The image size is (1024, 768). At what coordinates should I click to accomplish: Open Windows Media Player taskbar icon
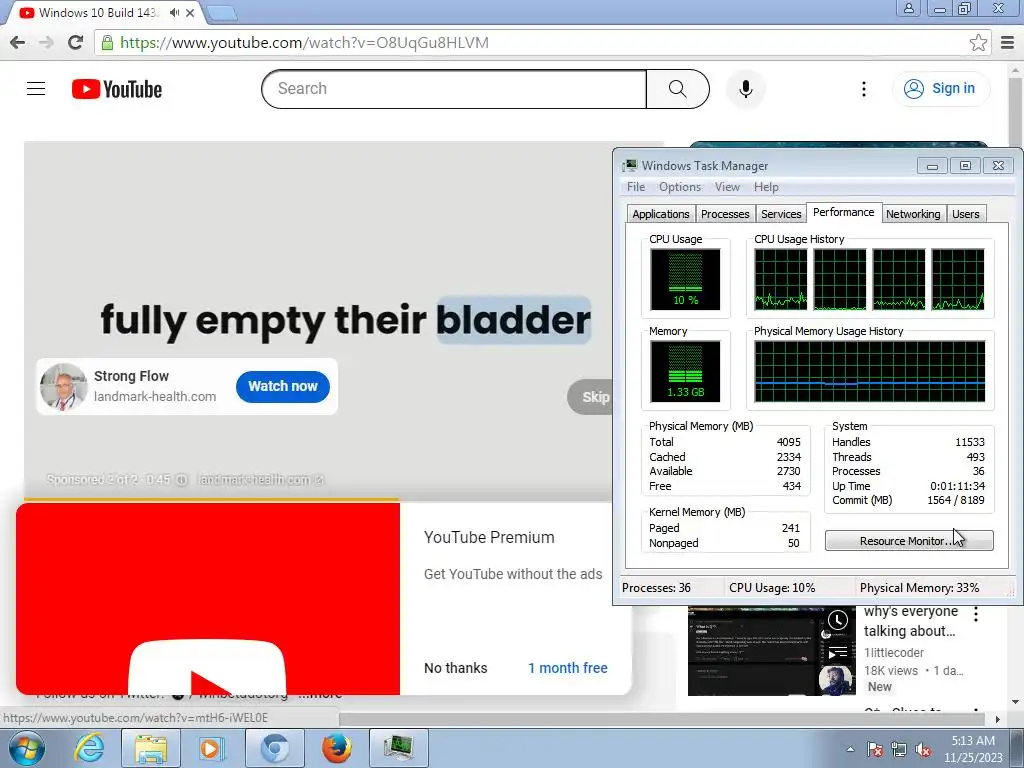click(x=212, y=748)
